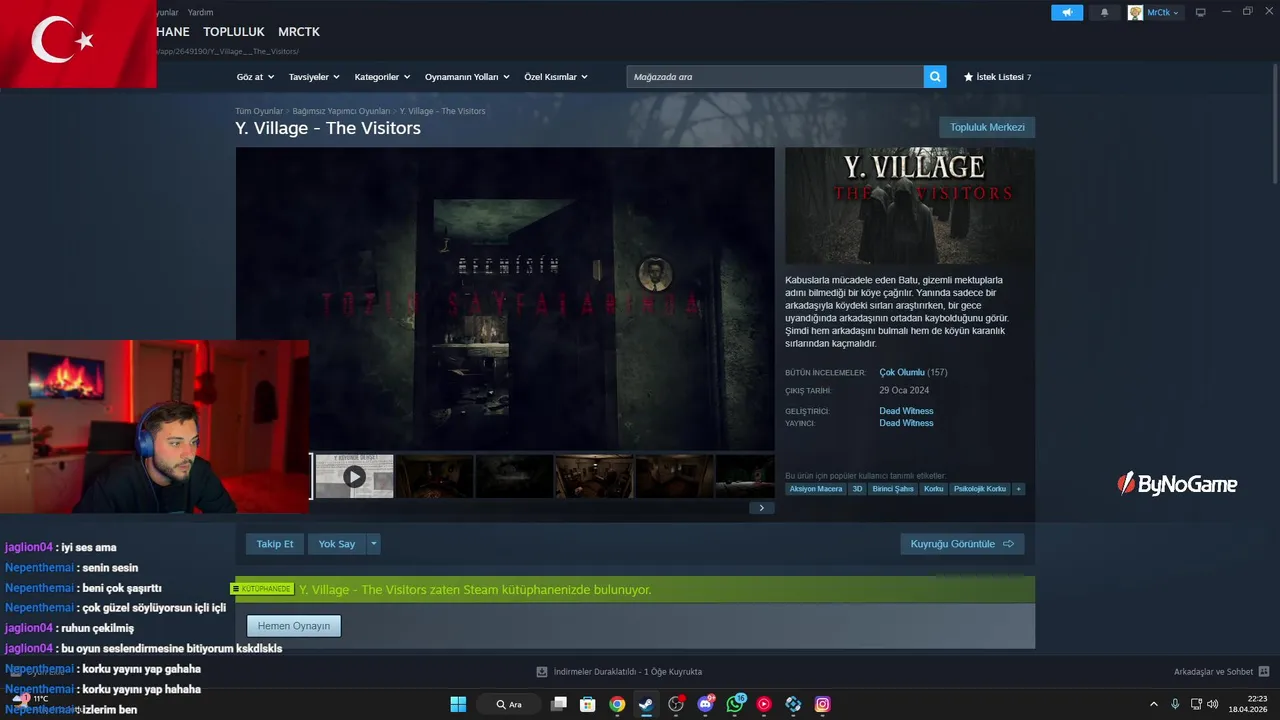Screen dimensions: 1280x720
Task: Switch to Big Picture mode icon
Action: click(x=1201, y=12)
